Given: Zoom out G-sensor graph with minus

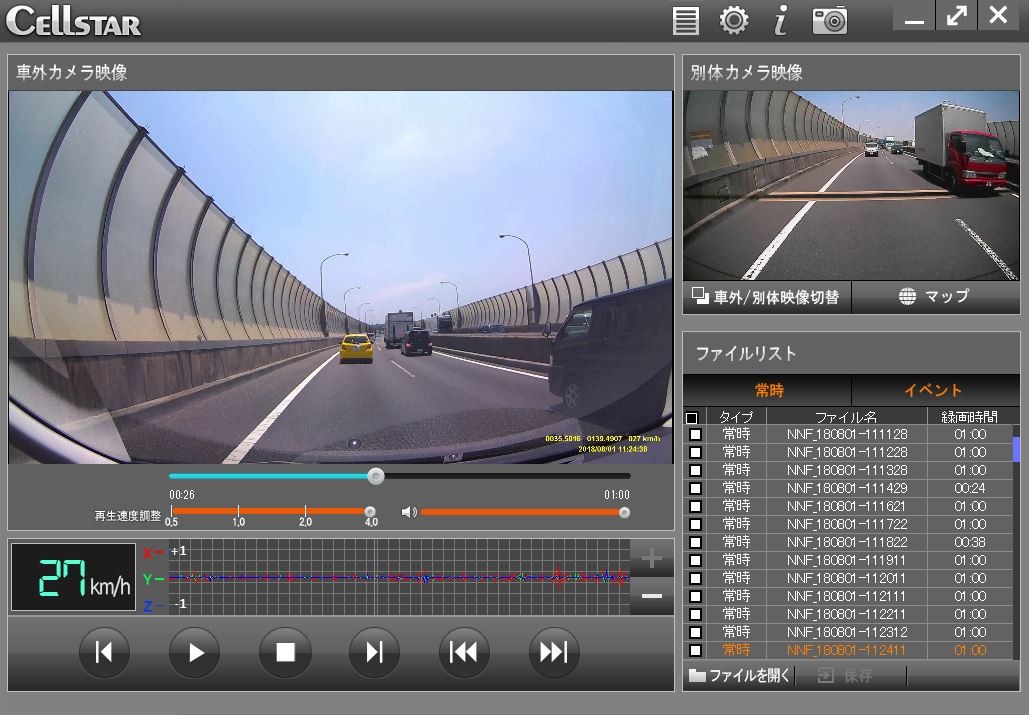Looking at the screenshot, I should pos(651,597).
